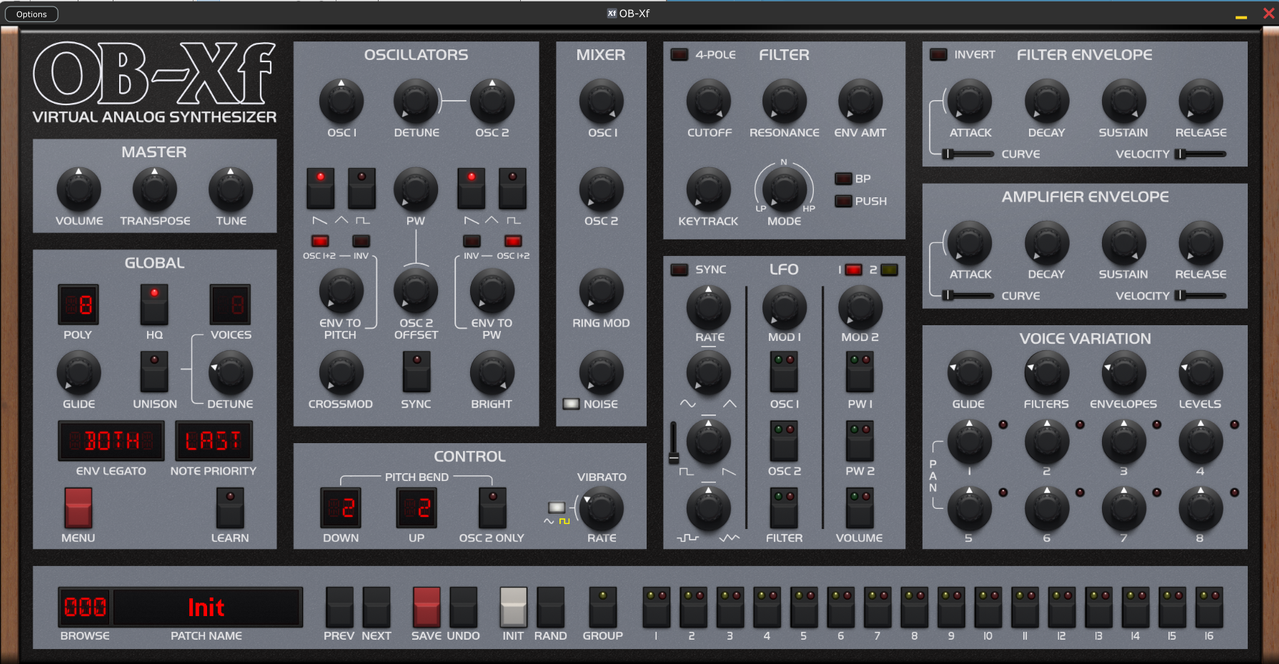Switch to LFO 2
Image resolution: width=1279 pixels, height=664 pixels.
(889, 270)
